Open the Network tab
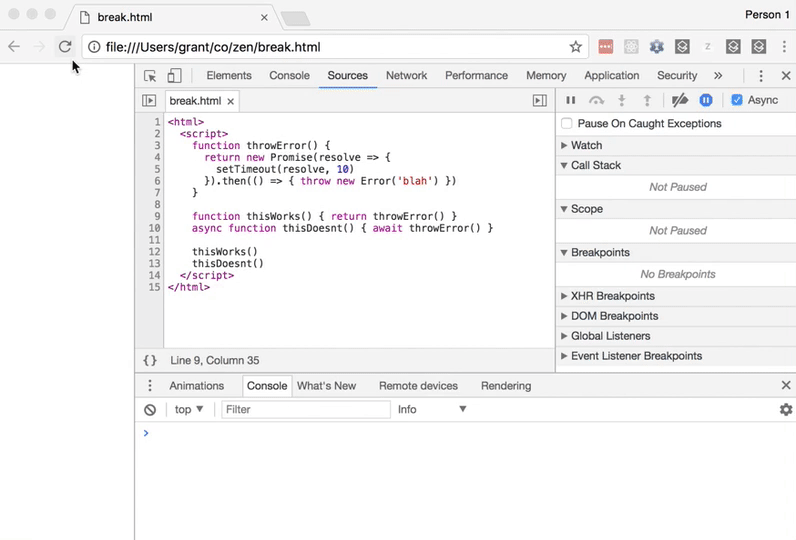The image size is (796, 540). point(406,76)
